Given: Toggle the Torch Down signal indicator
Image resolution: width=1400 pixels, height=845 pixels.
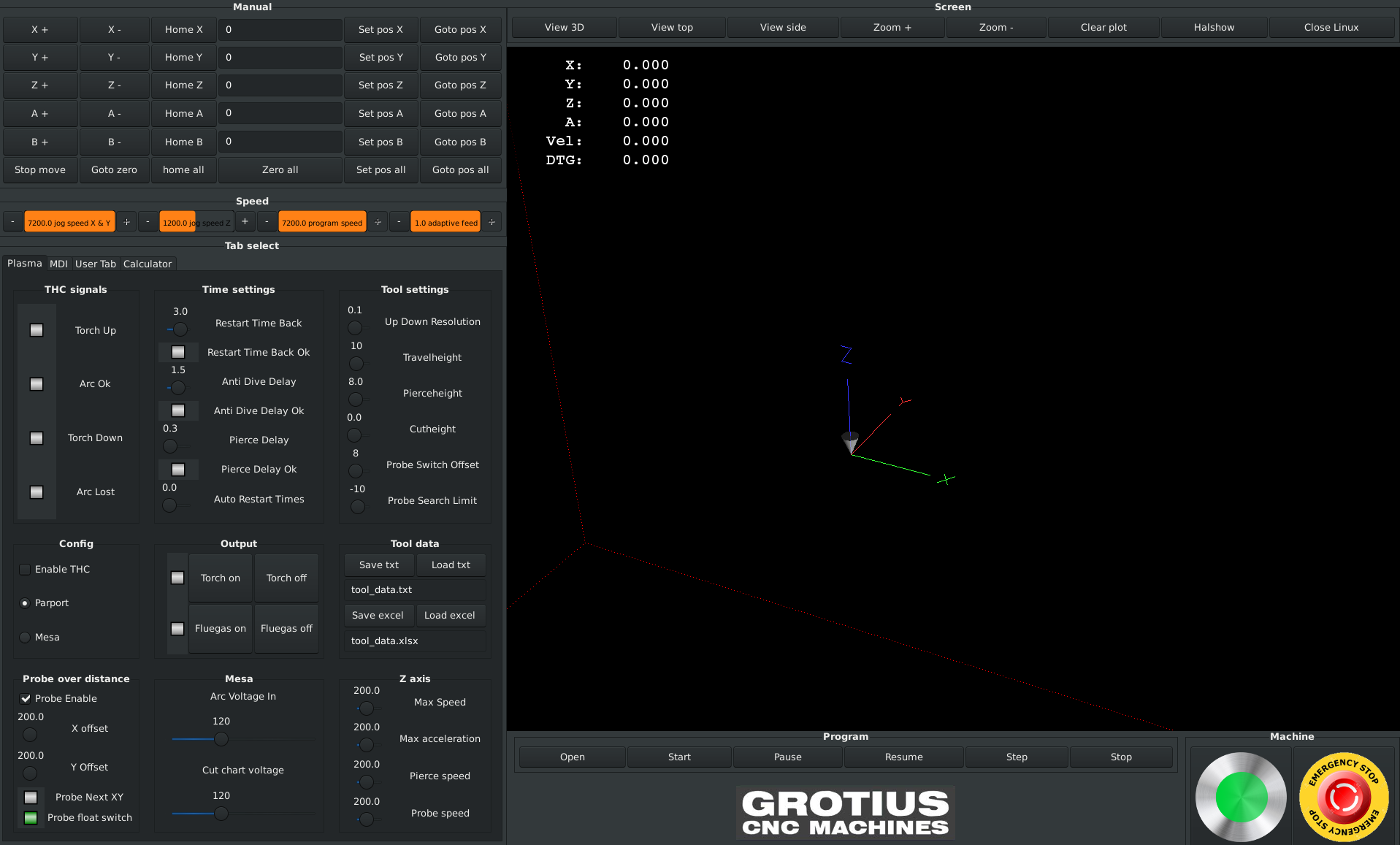Looking at the screenshot, I should (x=37, y=438).
